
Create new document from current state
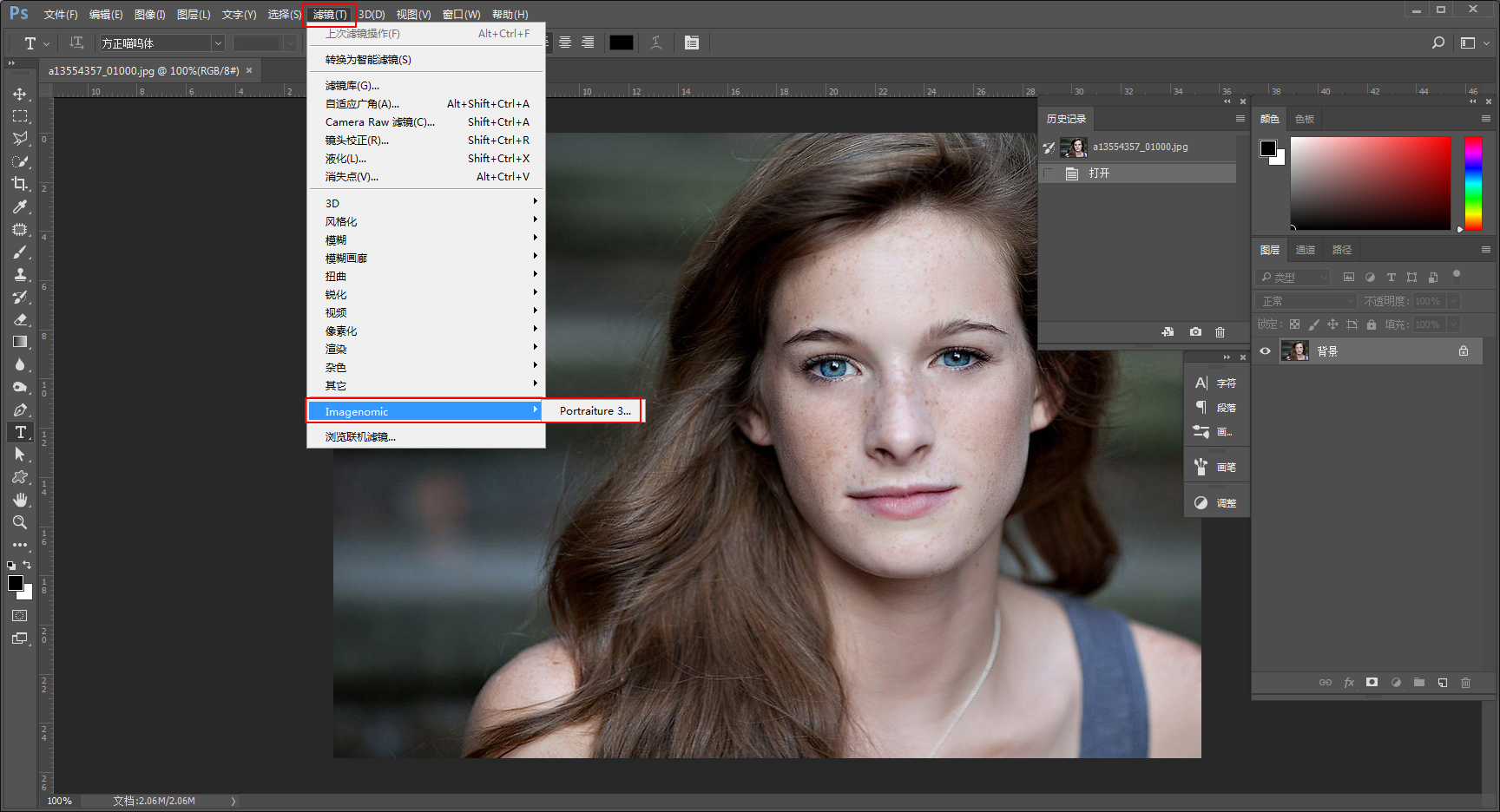[x=1168, y=332]
